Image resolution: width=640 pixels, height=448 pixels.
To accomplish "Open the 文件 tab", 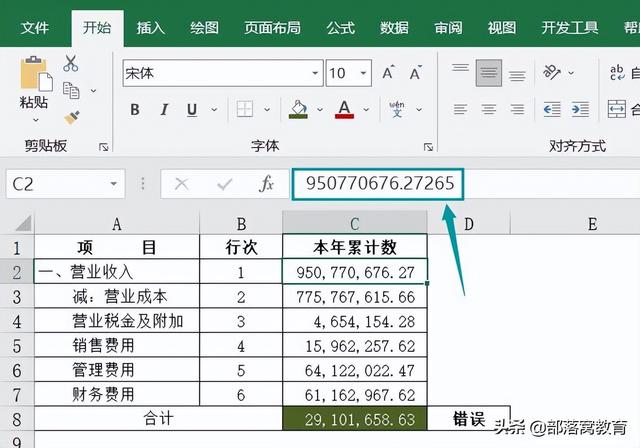I will [35, 28].
